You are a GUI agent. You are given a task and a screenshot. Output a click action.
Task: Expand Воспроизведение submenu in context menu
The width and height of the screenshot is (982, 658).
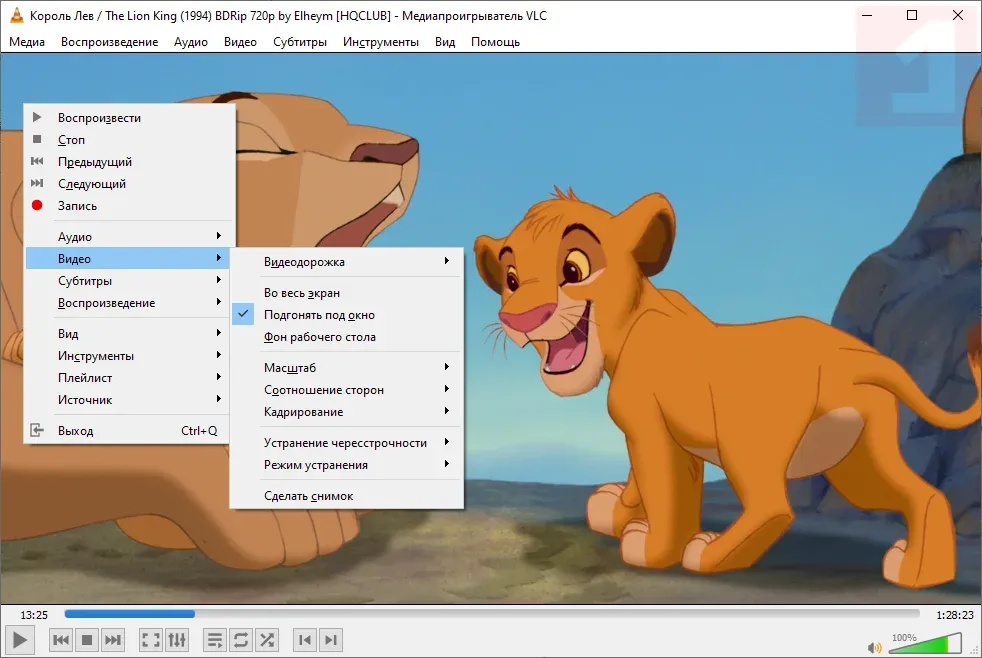[129, 302]
